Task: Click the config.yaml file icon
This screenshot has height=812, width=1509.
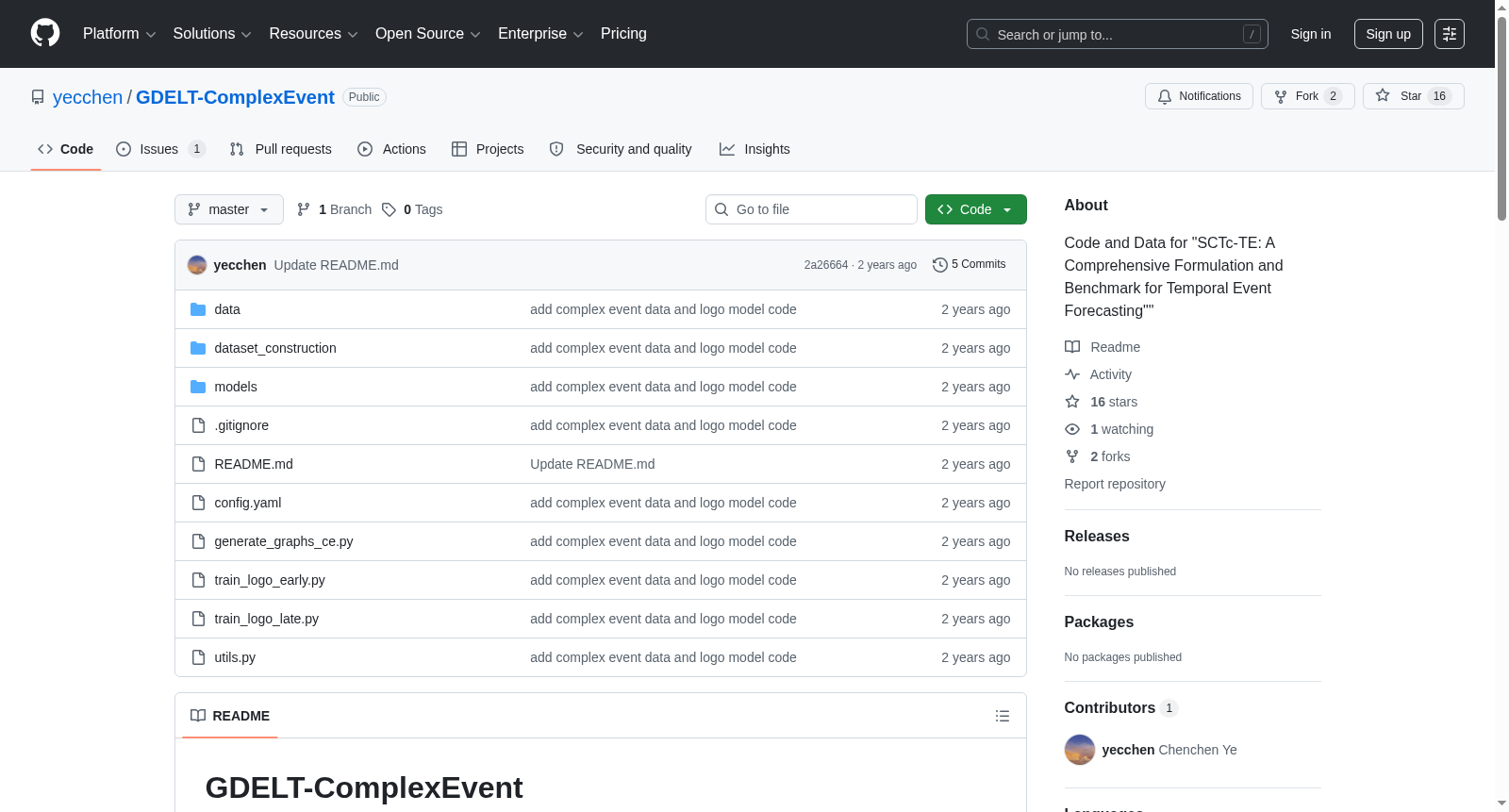Action: tap(198, 503)
